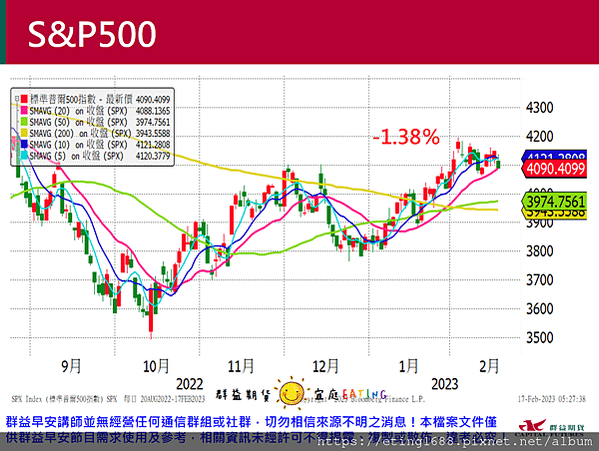Image resolution: width=599 pixels, height=451 pixels.
Task: Select the 標準普爾500指數 - 最新價 legend label
Action: point(81,99)
